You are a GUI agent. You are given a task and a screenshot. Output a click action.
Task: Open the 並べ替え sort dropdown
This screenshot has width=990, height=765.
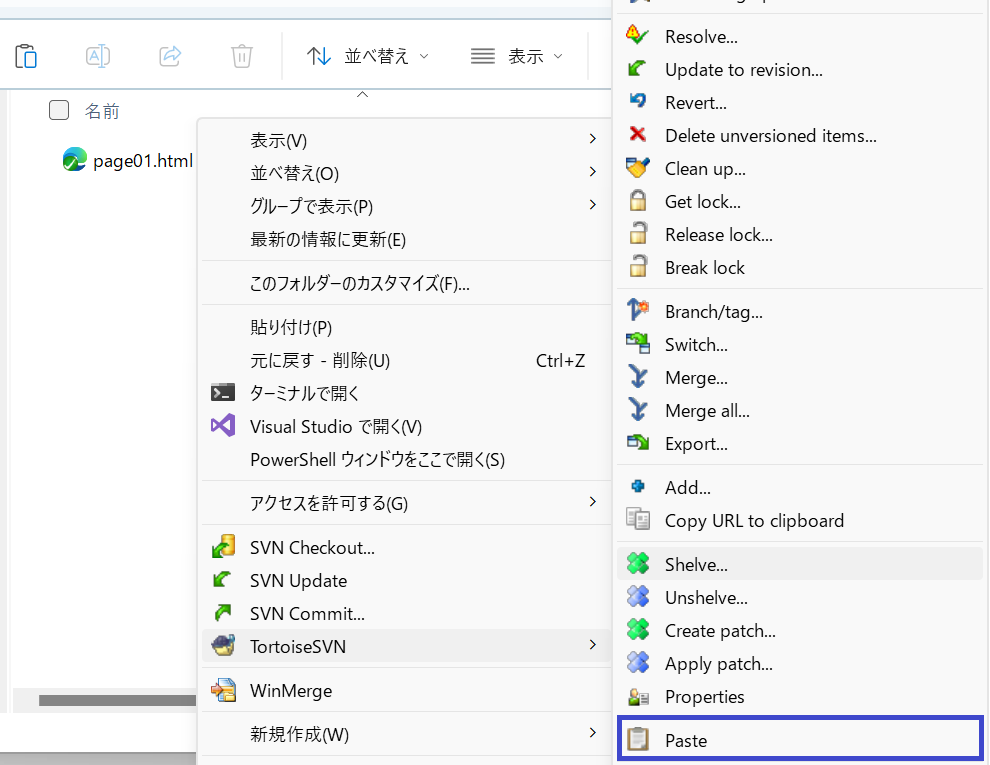point(368,56)
